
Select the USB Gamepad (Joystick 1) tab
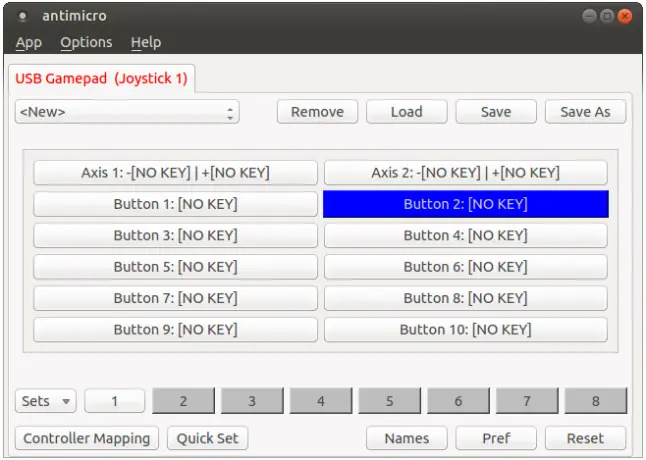click(101, 78)
